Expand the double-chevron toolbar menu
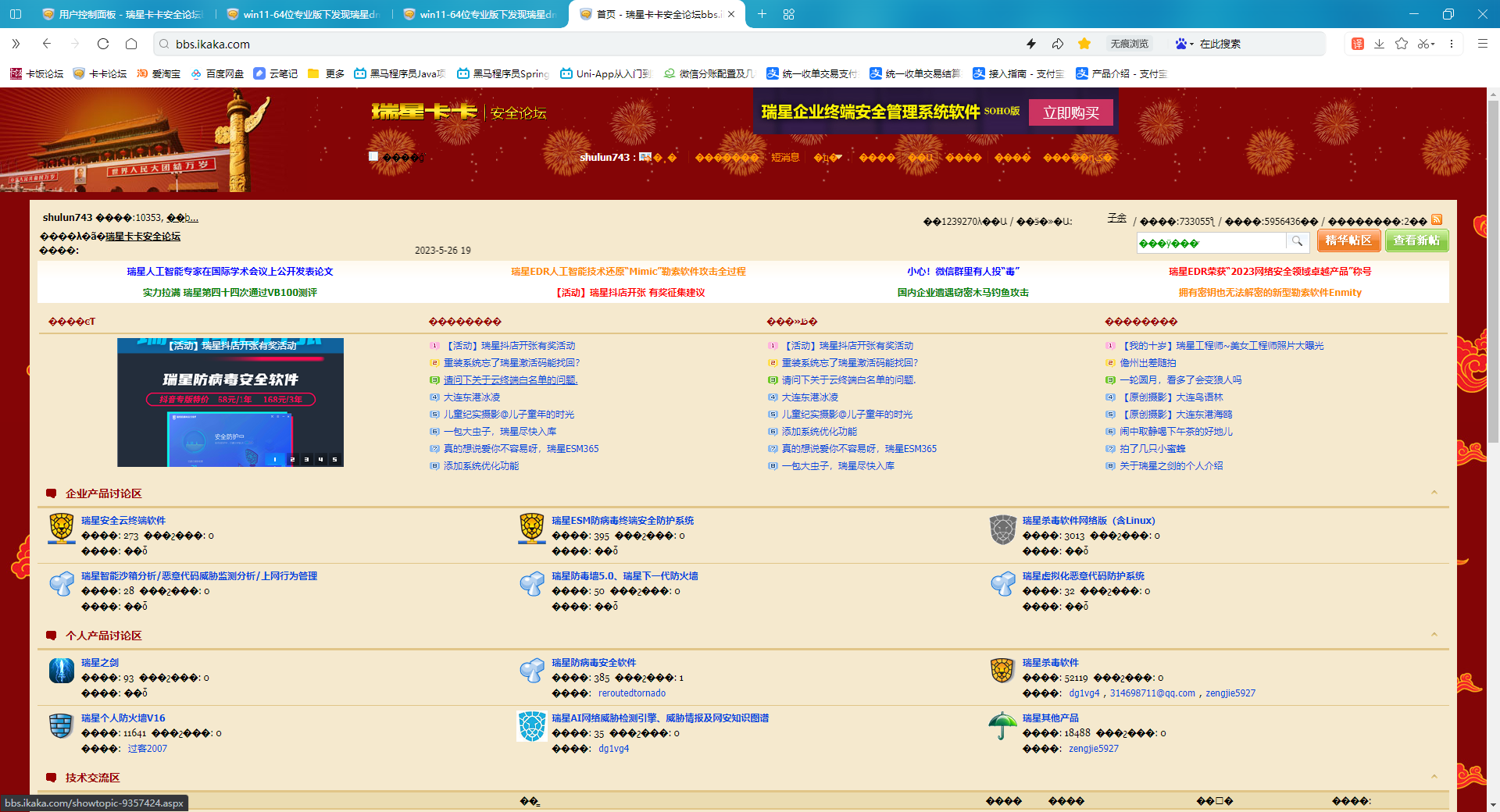Viewport: 1500px width, 812px height. click(16, 44)
